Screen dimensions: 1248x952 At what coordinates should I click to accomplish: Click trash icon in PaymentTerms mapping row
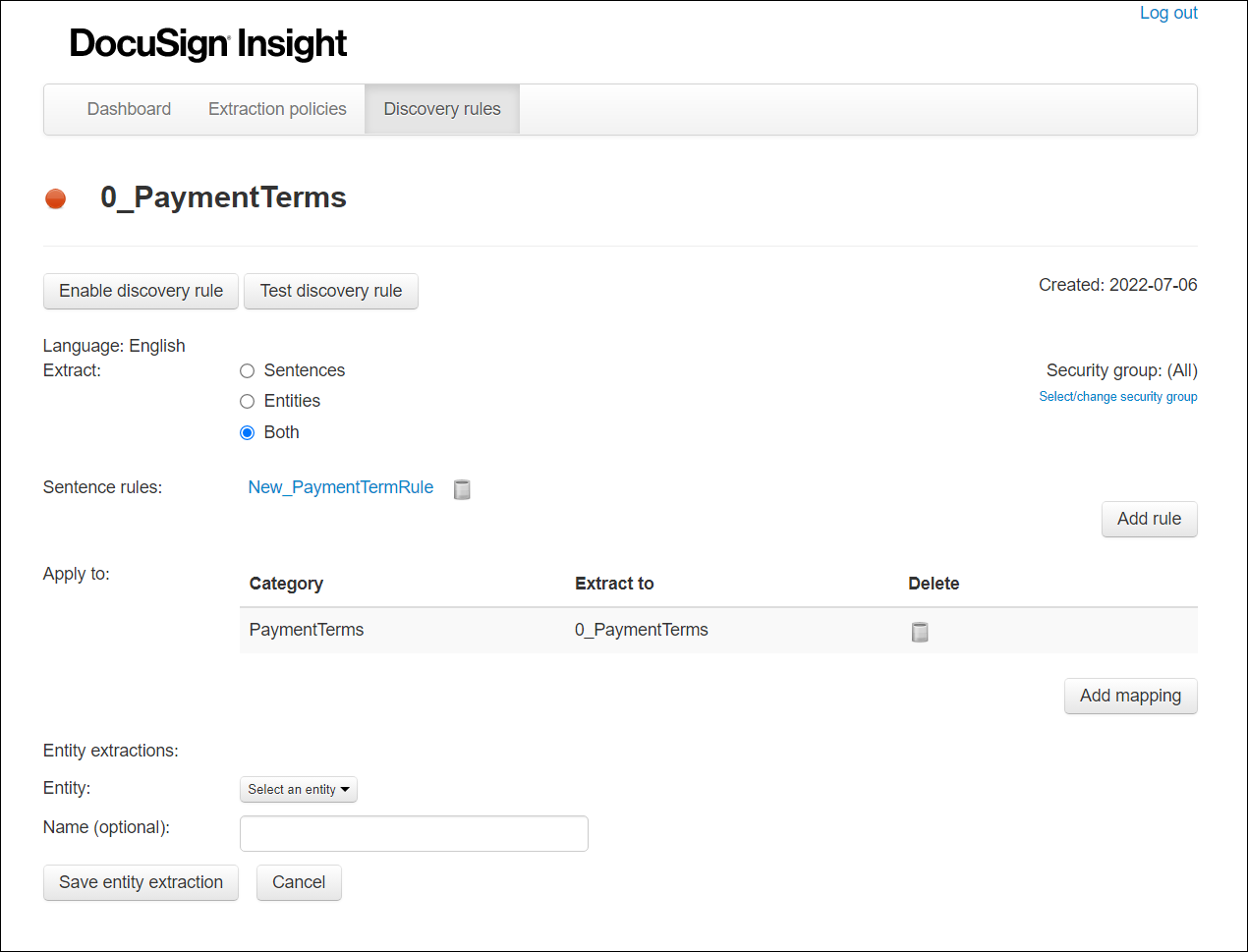[920, 632]
